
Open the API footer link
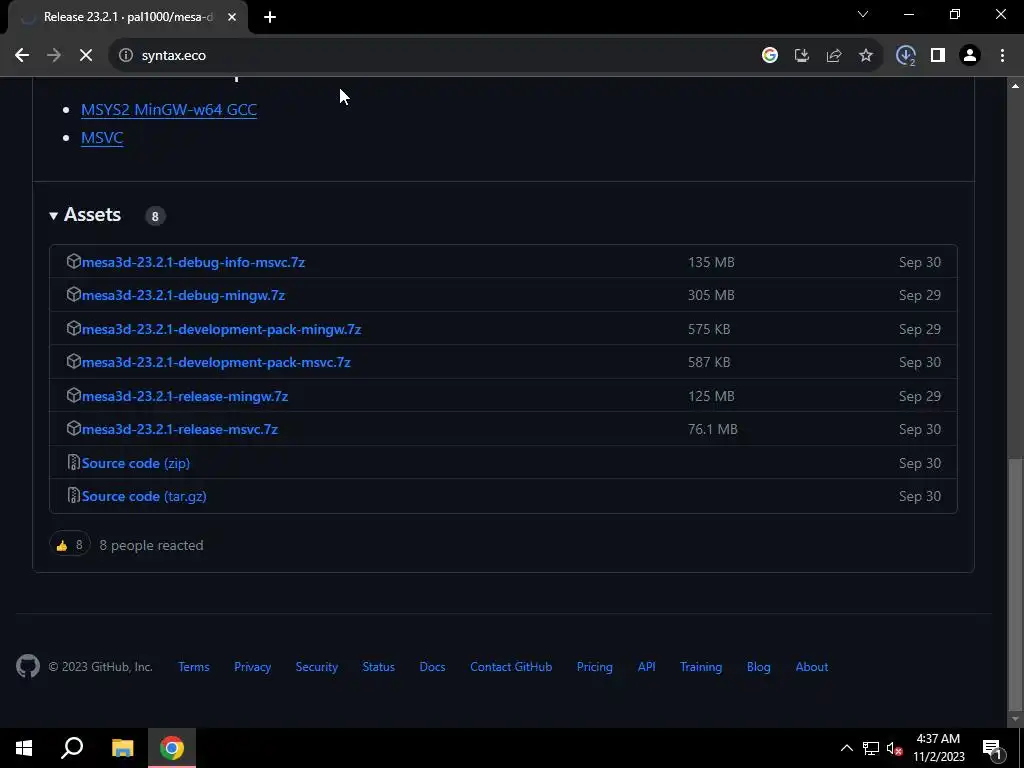tap(647, 667)
